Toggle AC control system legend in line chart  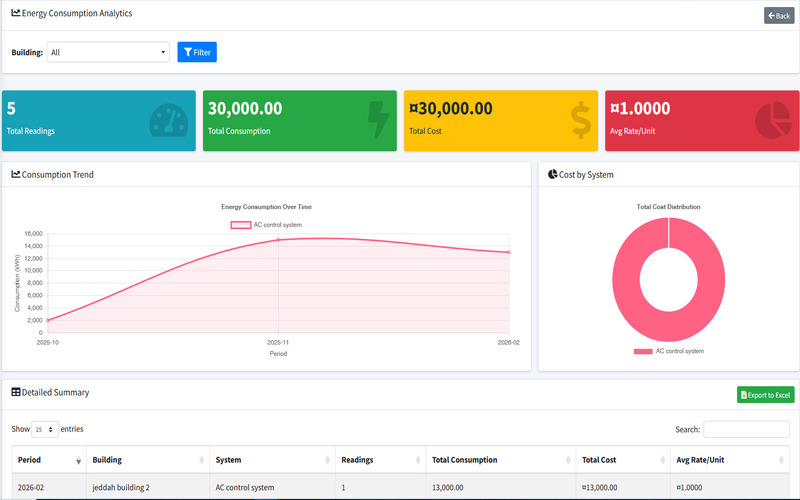[266, 224]
